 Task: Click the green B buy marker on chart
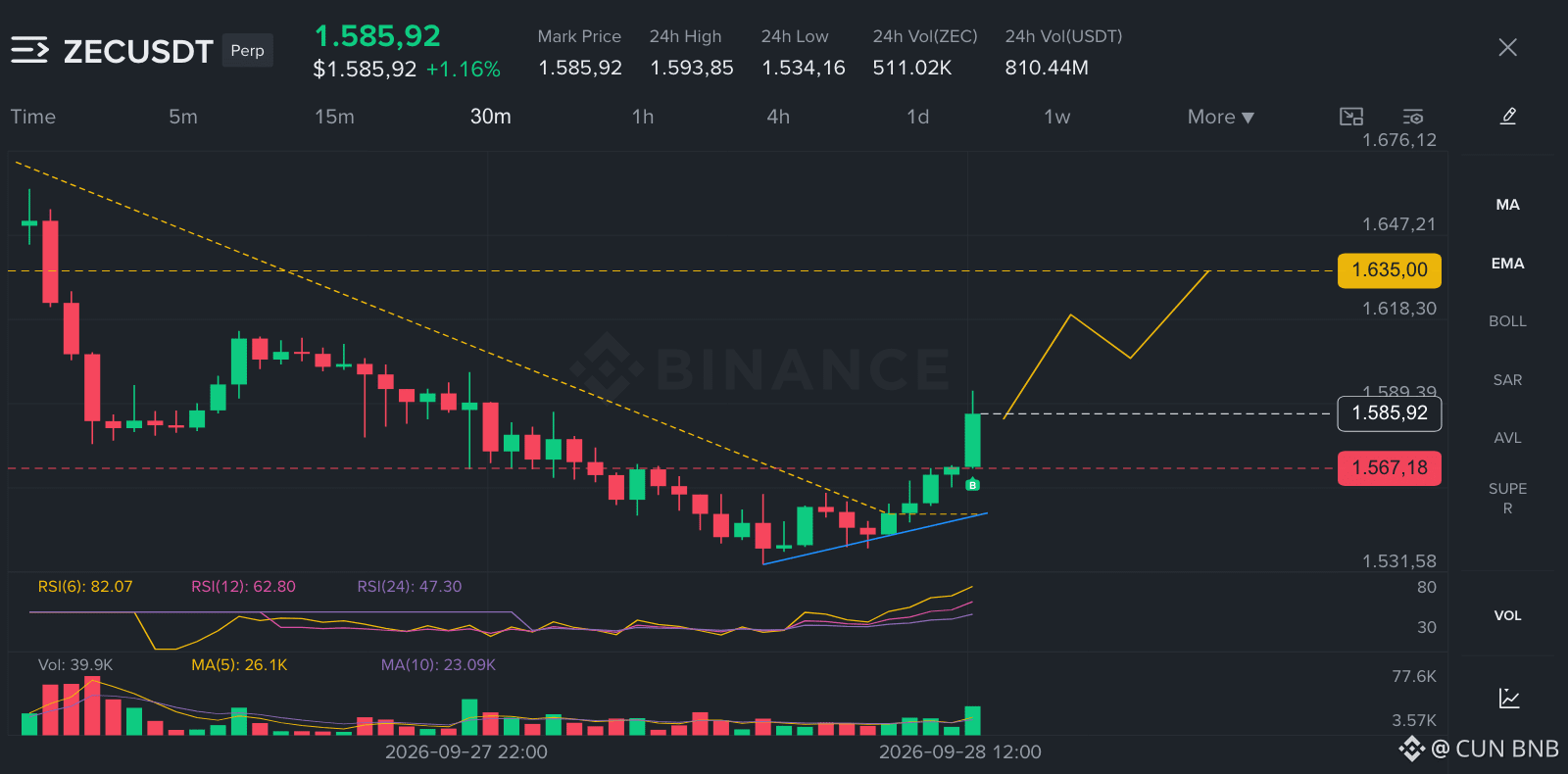pos(972,485)
